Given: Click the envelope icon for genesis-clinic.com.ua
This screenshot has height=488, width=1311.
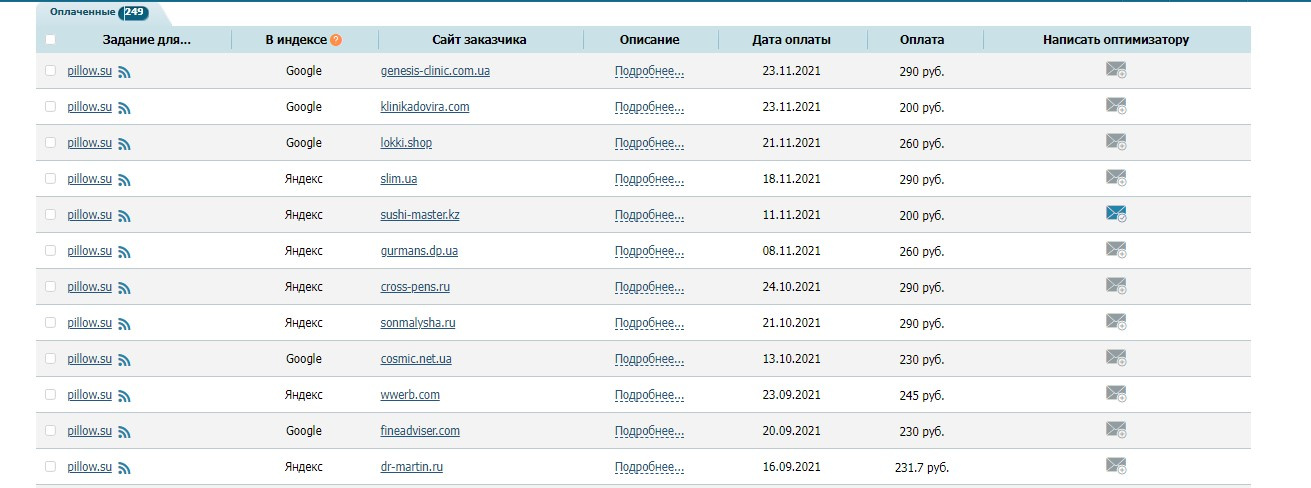Looking at the screenshot, I should tap(1116, 70).
